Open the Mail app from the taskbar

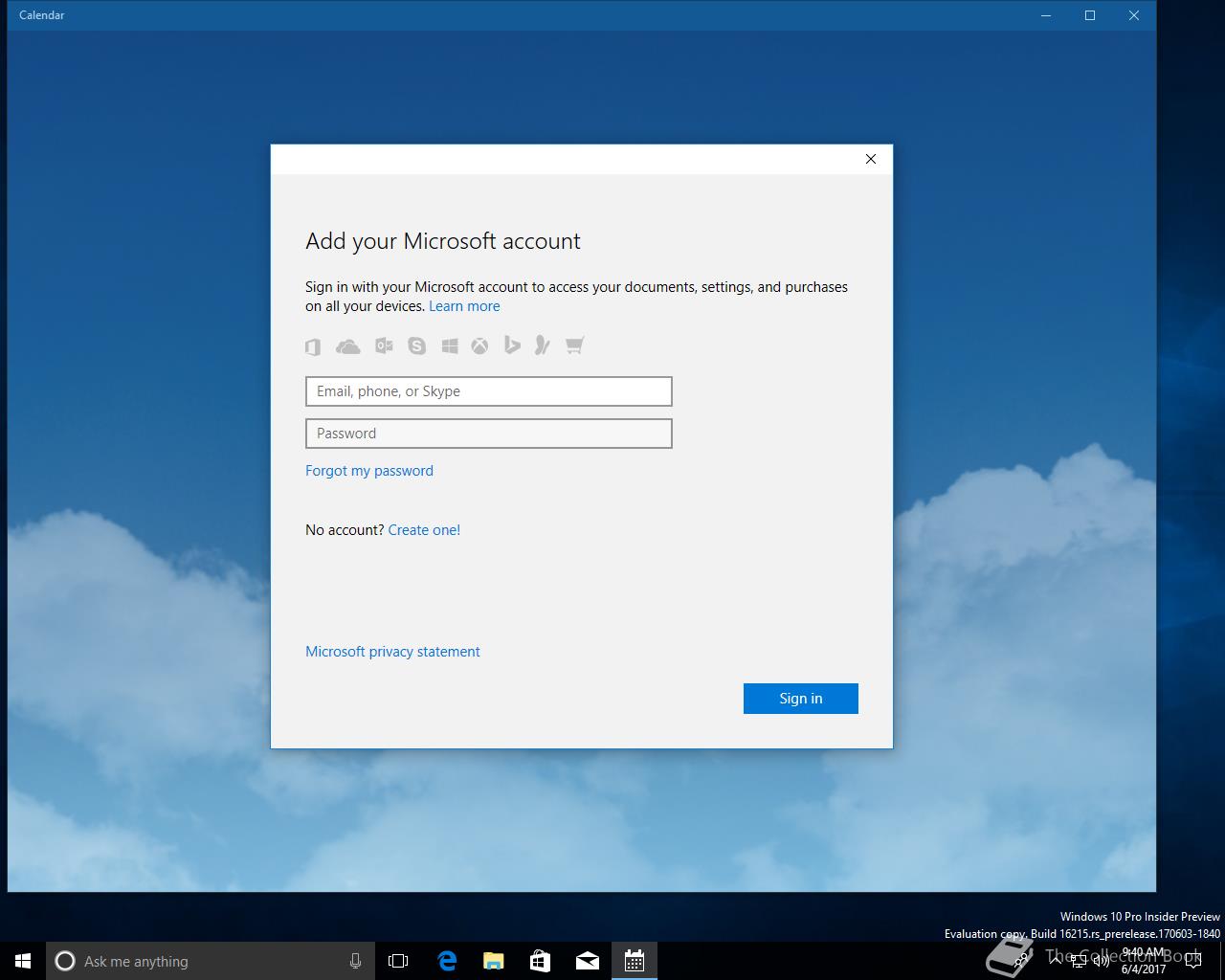click(x=588, y=961)
